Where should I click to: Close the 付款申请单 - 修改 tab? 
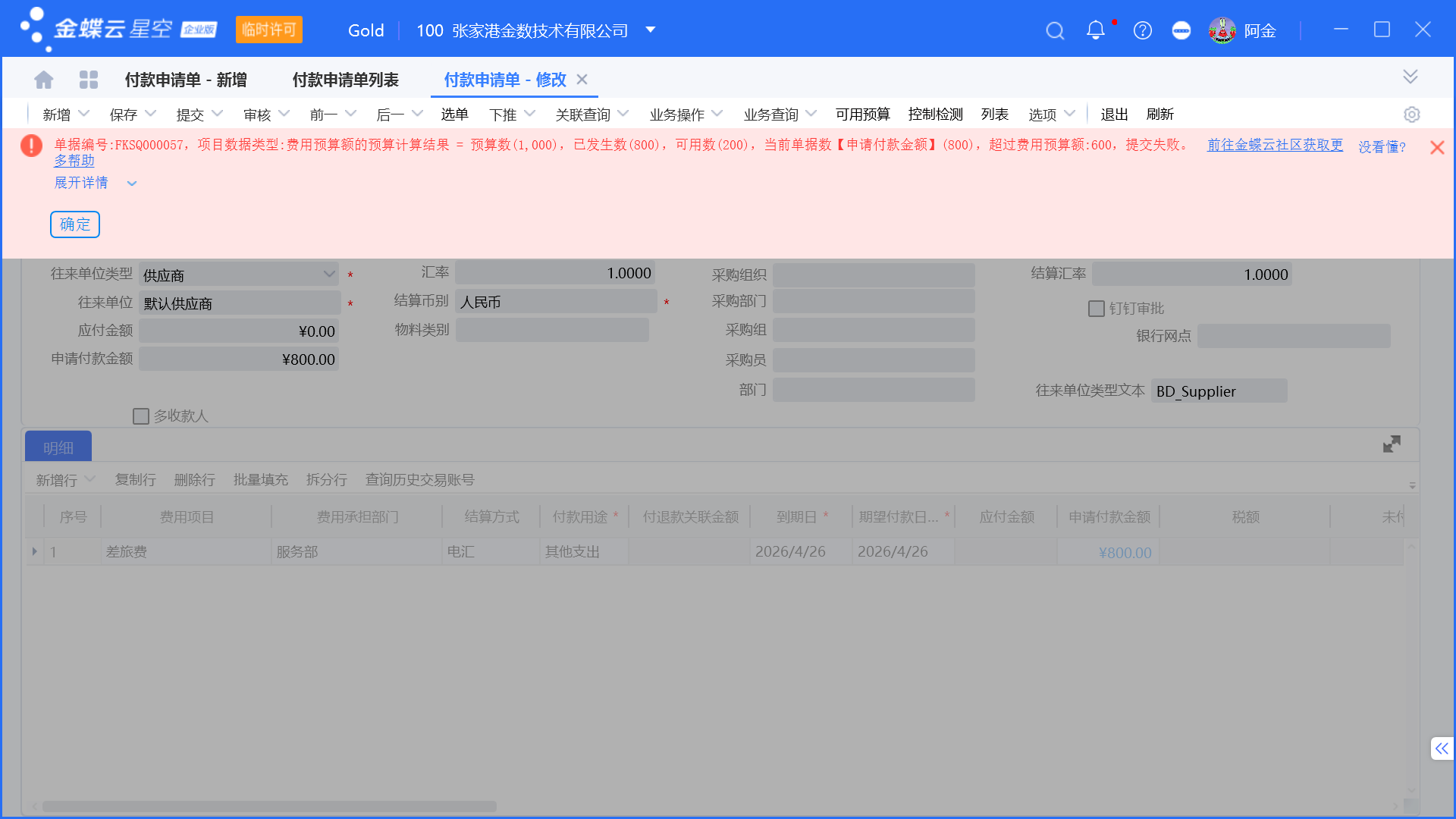tap(582, 80)
